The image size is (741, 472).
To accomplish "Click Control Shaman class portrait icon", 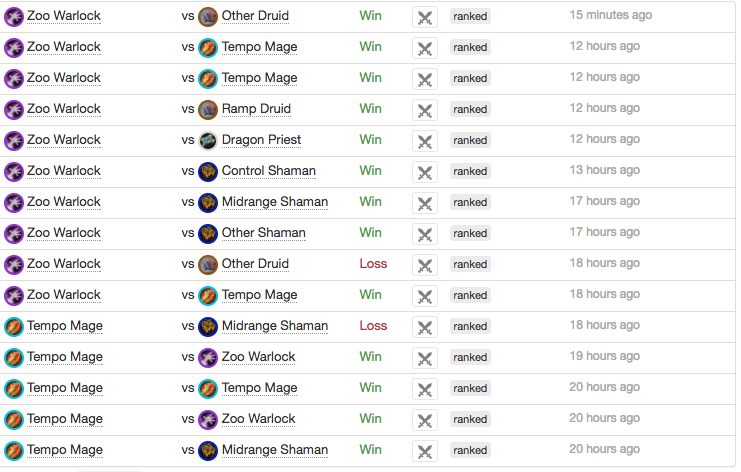I will tap(207, 172).
